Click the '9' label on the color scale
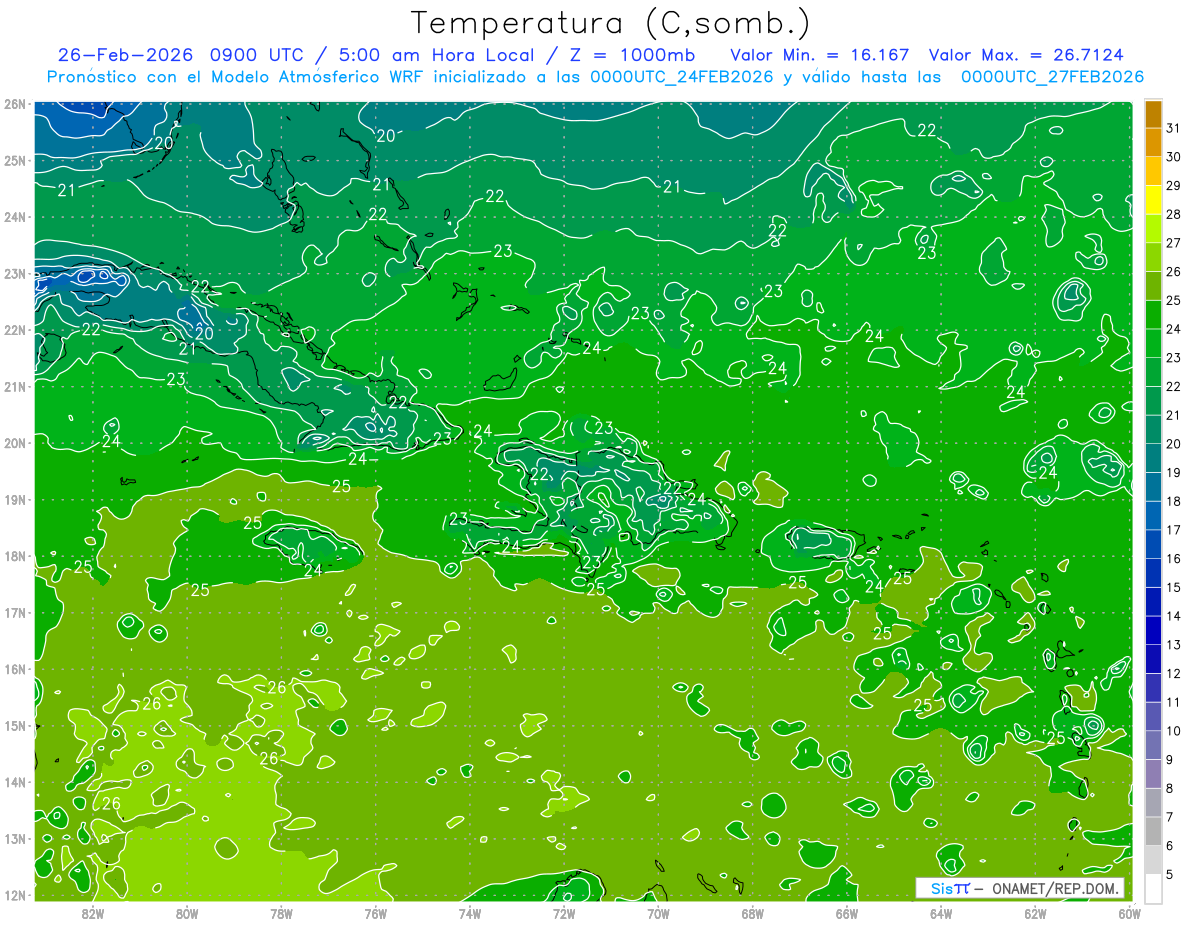Screen dimensions: 1200x927 1170,760
